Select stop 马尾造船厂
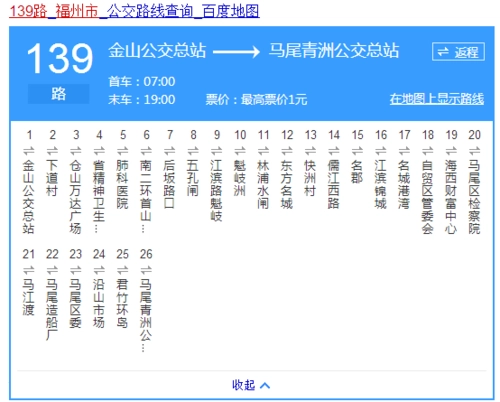This screenshot has height=402, width=500. point(52,310)
